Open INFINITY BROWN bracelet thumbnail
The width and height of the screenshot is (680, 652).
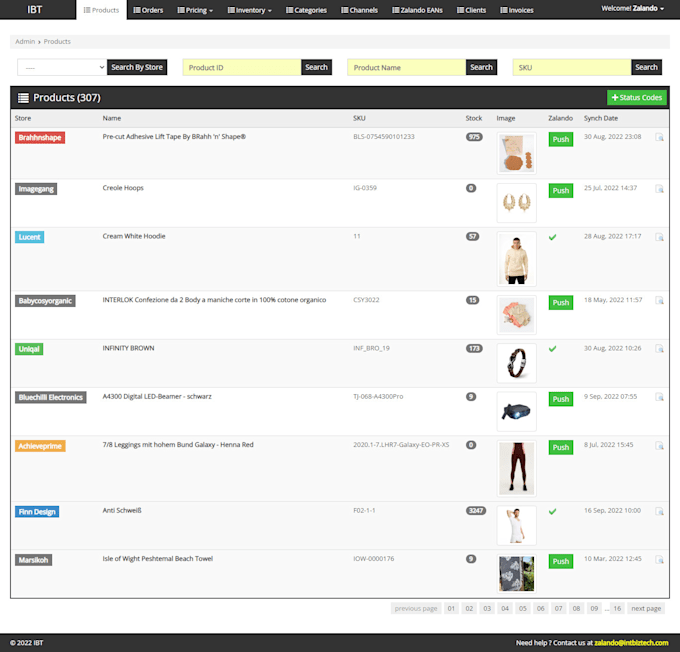pyautogui.click(x=517, y=363)
